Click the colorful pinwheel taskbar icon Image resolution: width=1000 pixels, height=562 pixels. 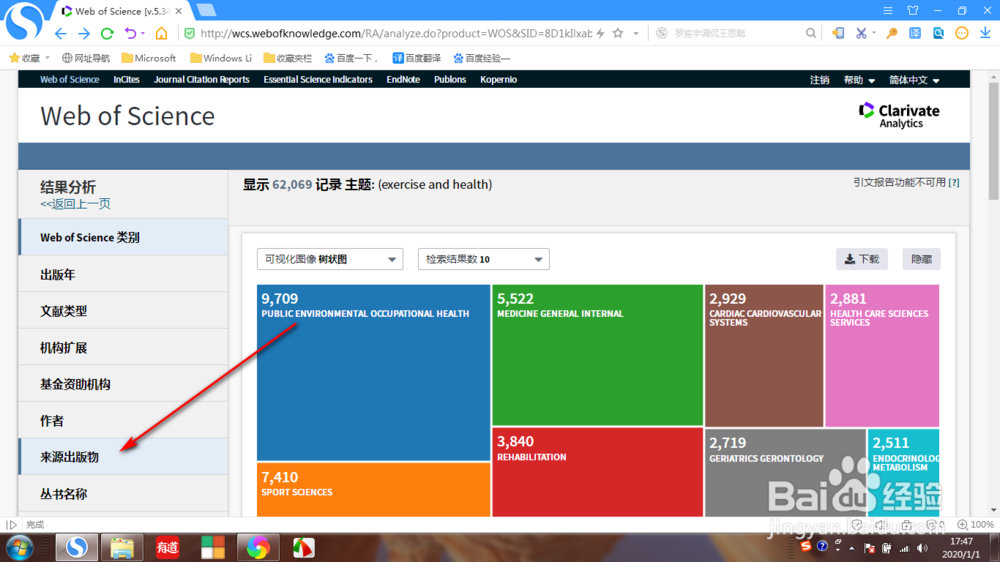[258, 548]
